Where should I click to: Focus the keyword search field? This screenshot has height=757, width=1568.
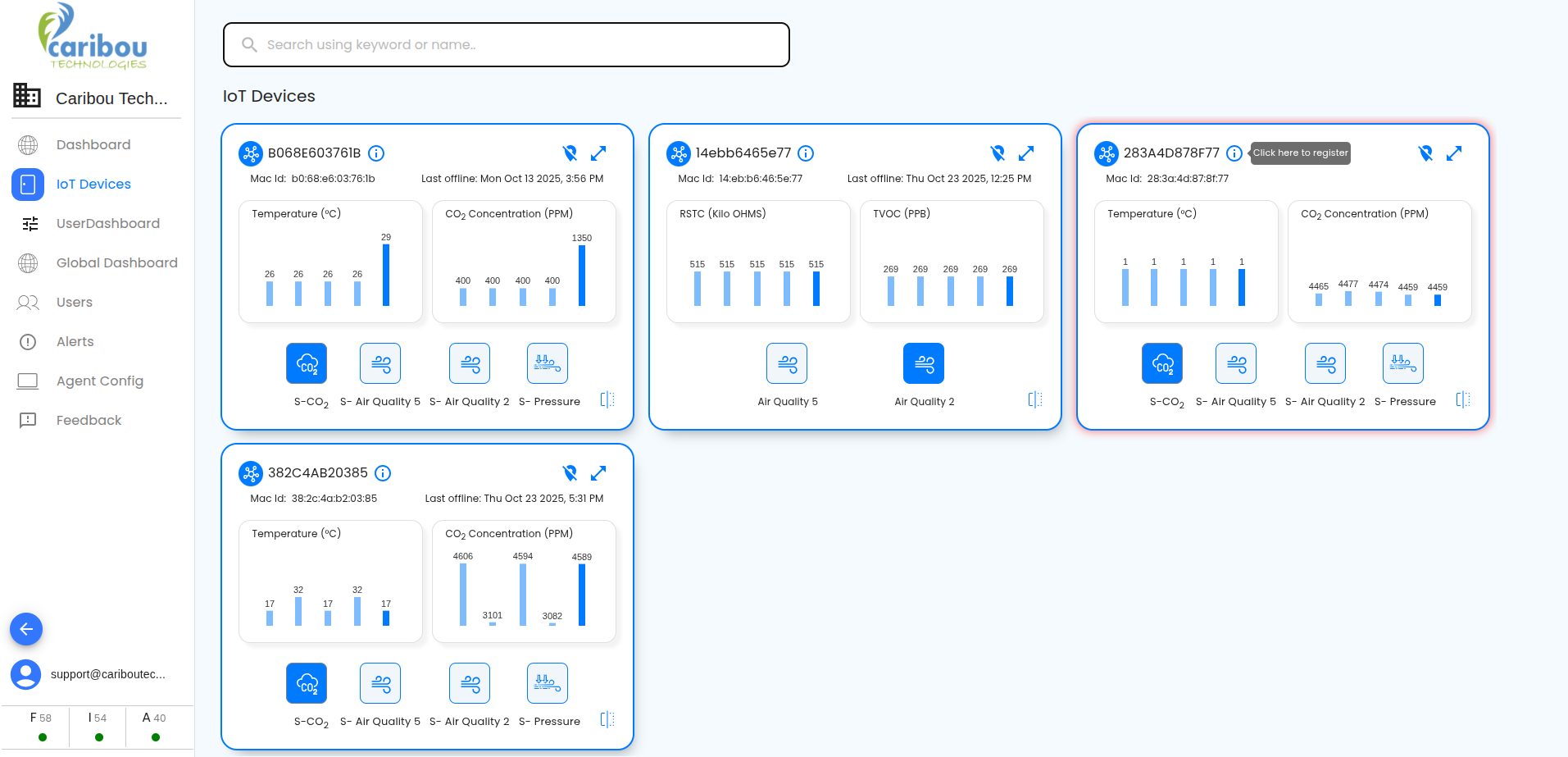507,44
